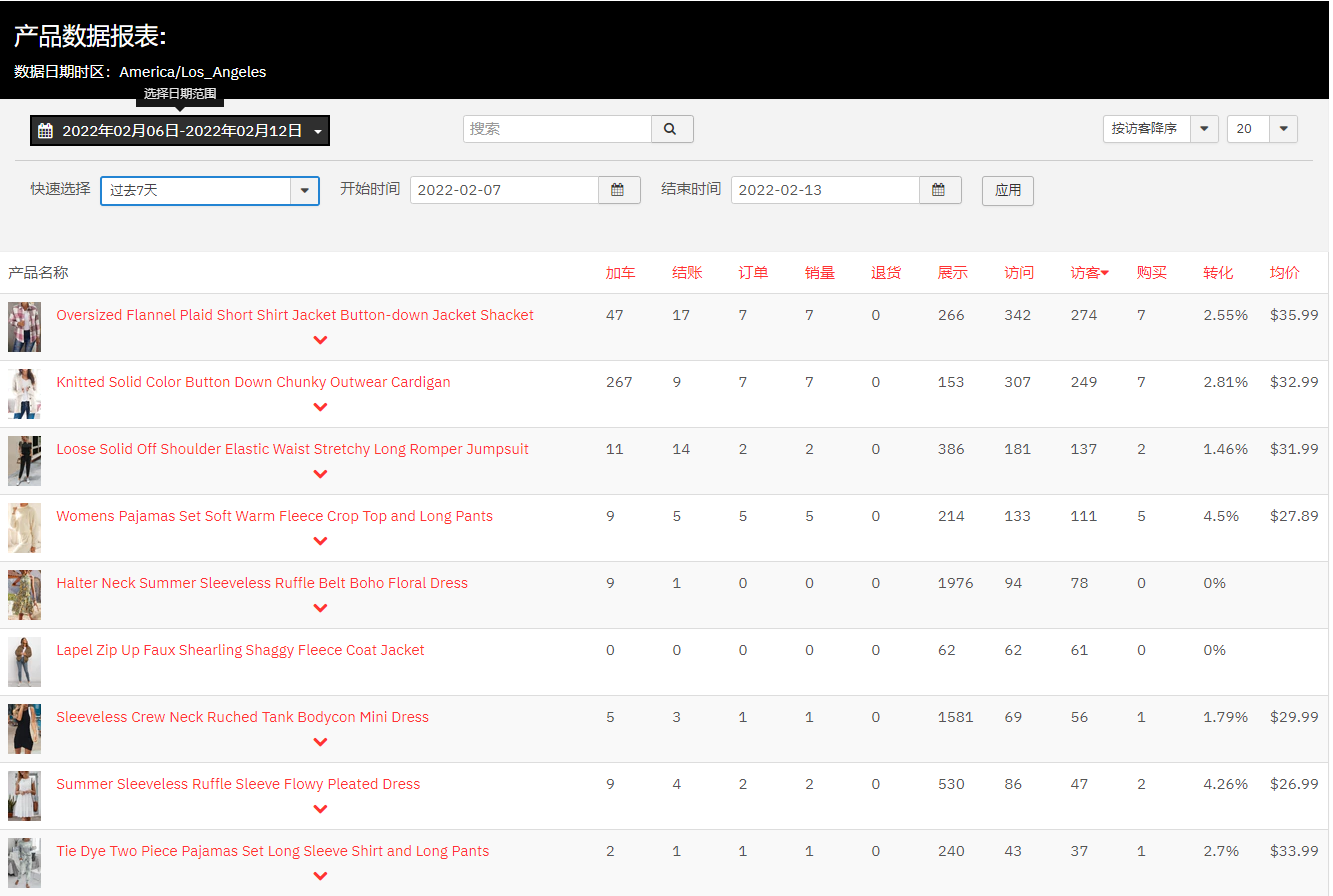Expand Ruched Tank Bodycon Mini Dress chevron
This screenshot has height=896, width=1333.
pyautogui.click(x=320, y=742)
